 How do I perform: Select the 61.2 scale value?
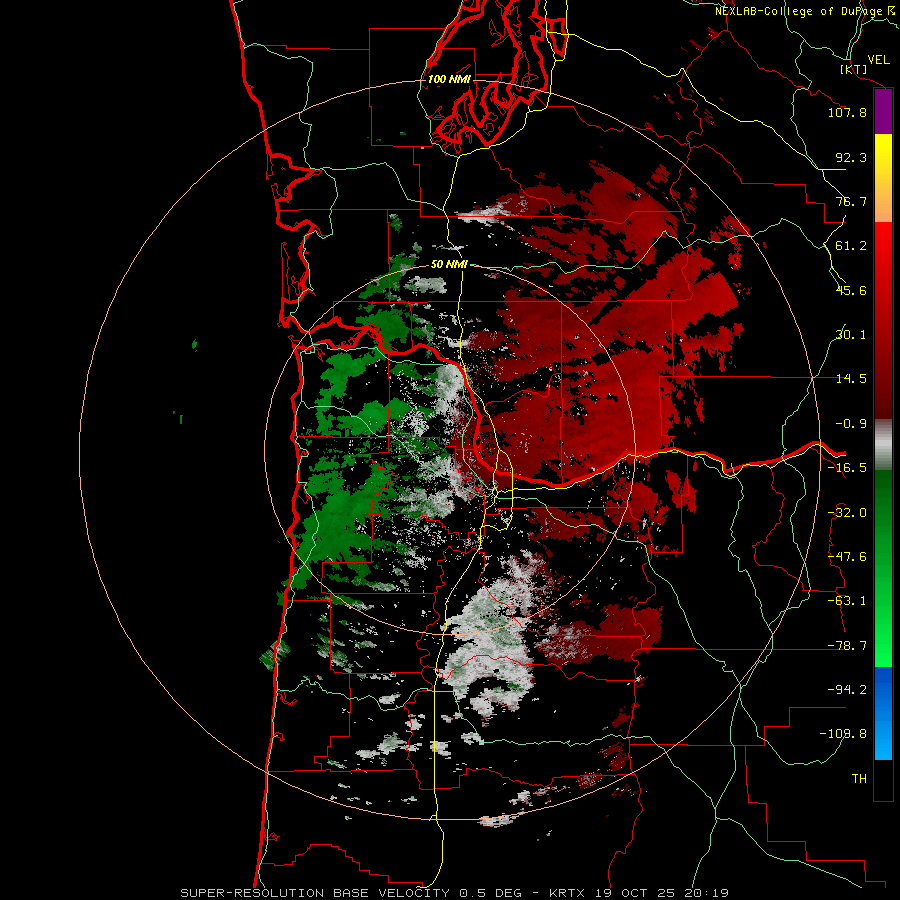[x=851, y=246]
